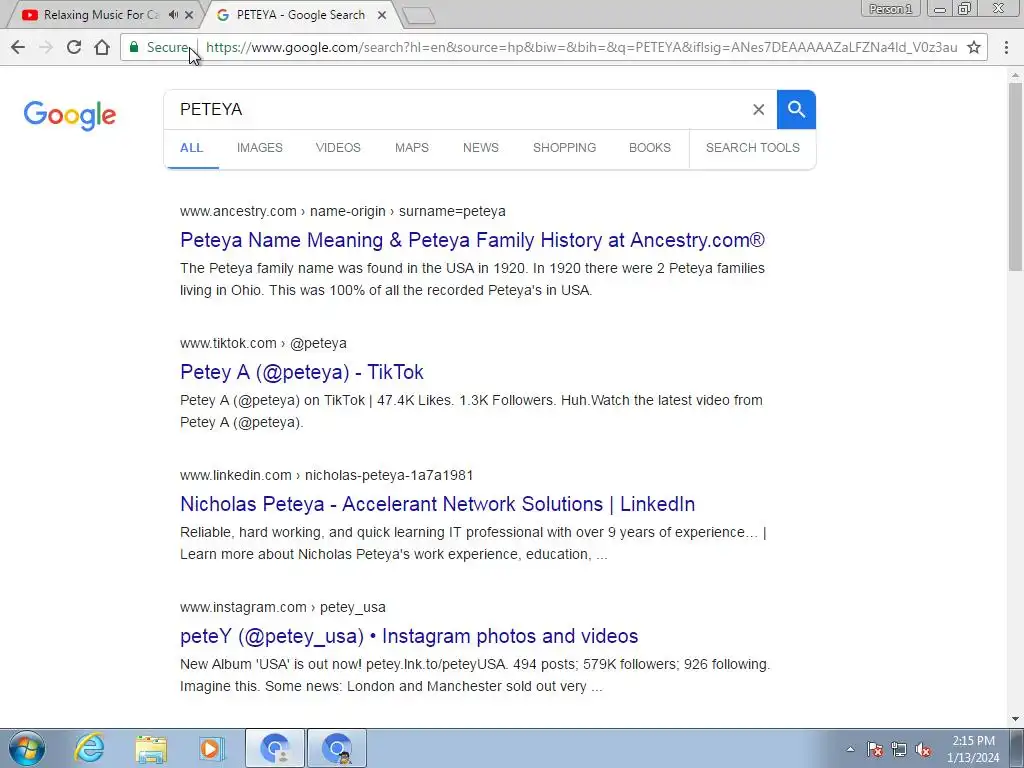
Task: Show hidden tray icons arrow
Action: tap(850, 749)
